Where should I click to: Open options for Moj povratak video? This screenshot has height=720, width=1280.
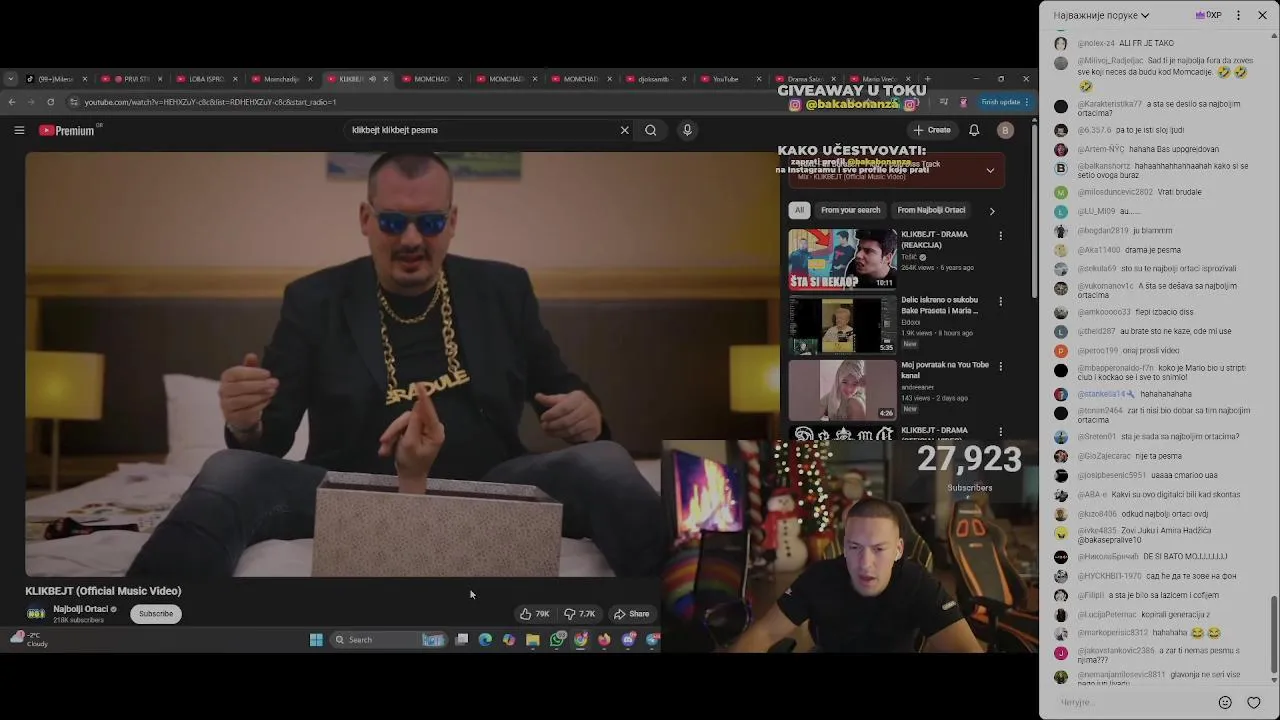tap(1000, 366)
